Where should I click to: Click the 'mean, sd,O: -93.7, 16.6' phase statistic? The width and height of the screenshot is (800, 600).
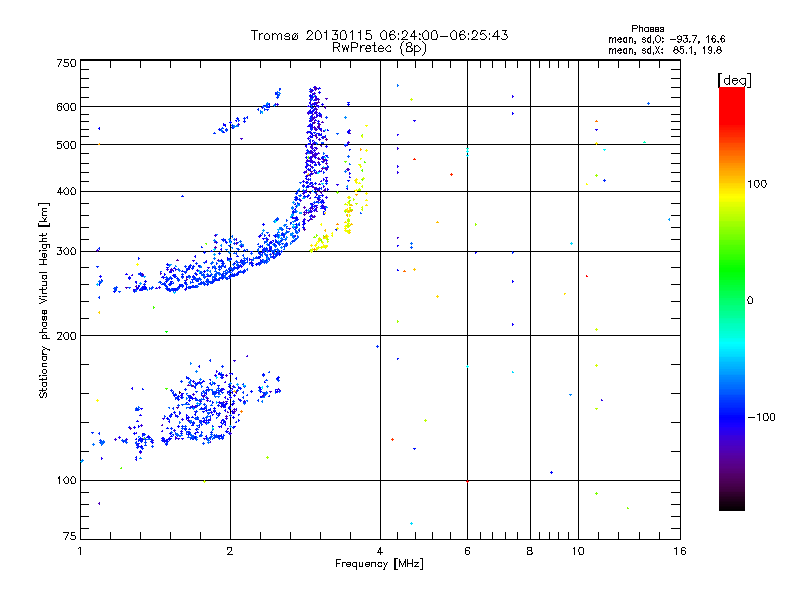coord(666,40)
